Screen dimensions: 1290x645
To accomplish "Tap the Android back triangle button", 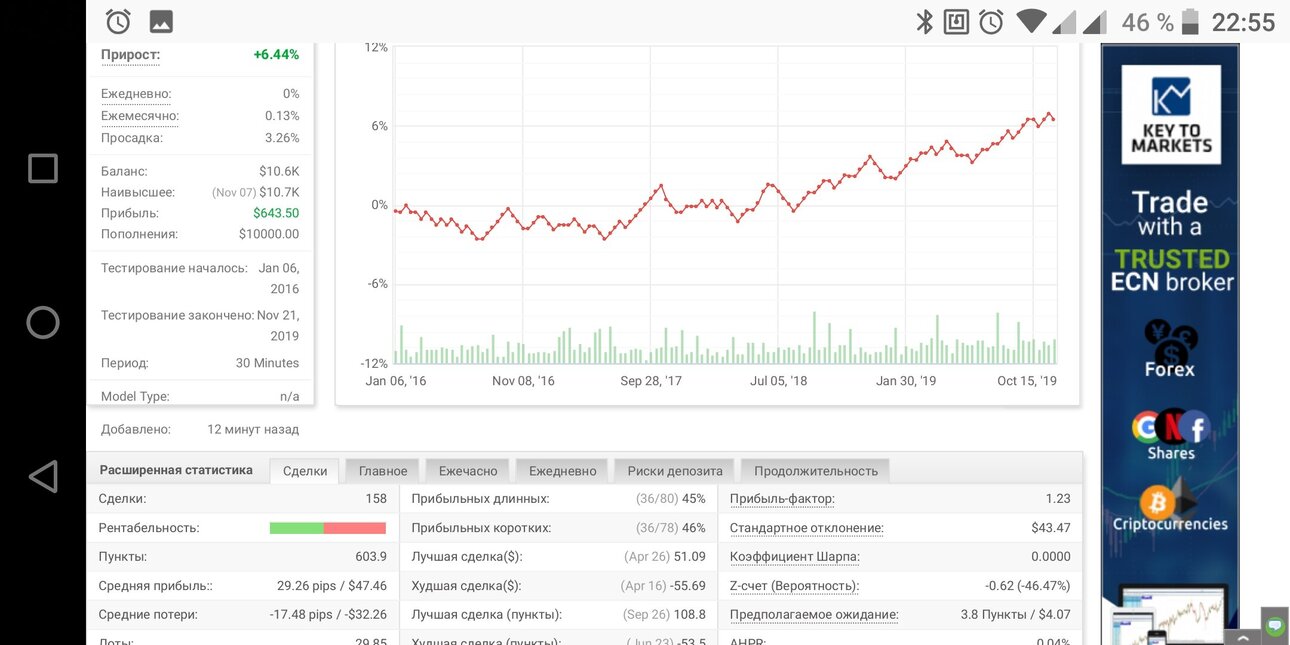I will coord(43,477).
